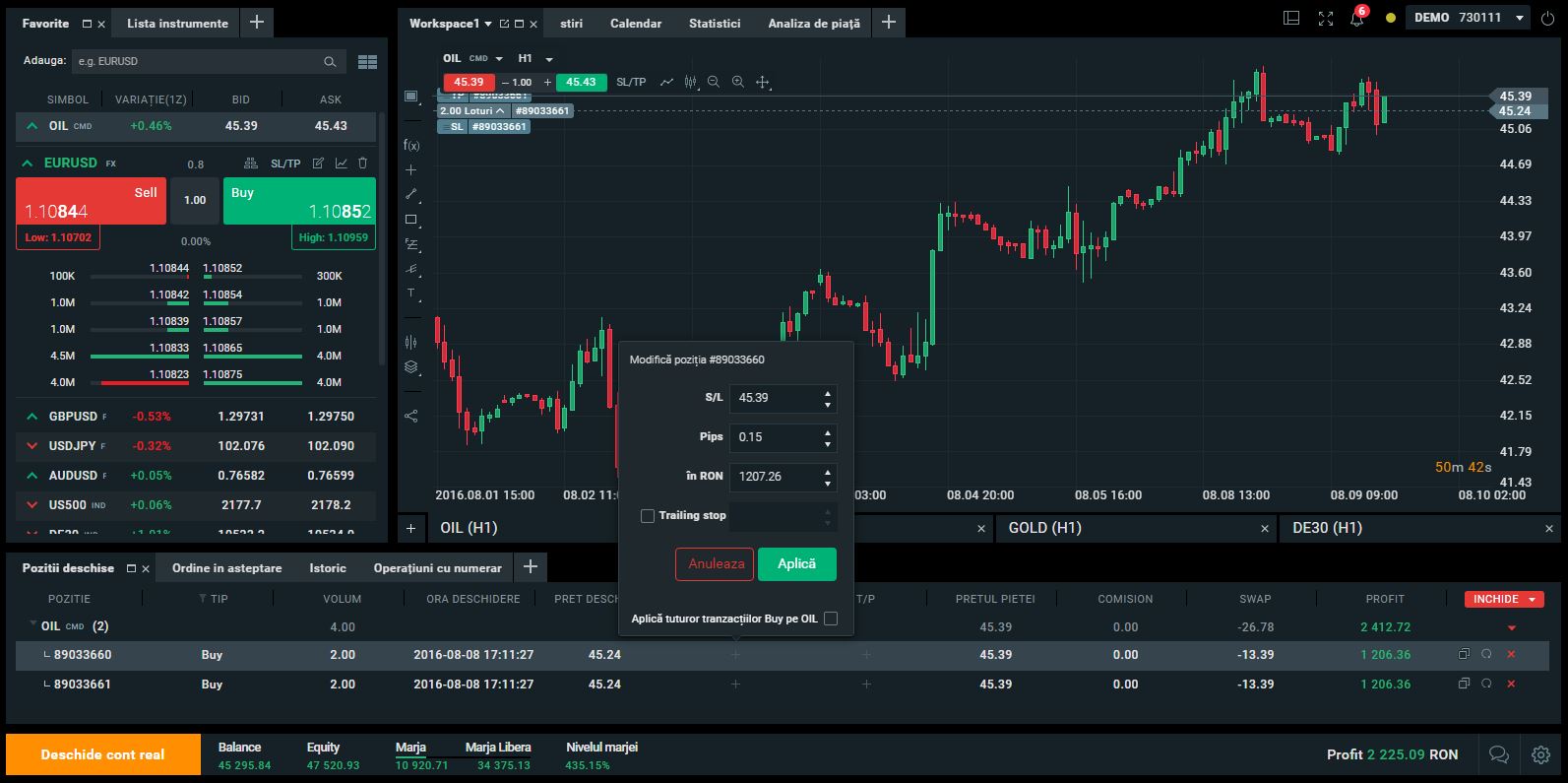
Task: Open the Istoric tab
Action: 328,568
